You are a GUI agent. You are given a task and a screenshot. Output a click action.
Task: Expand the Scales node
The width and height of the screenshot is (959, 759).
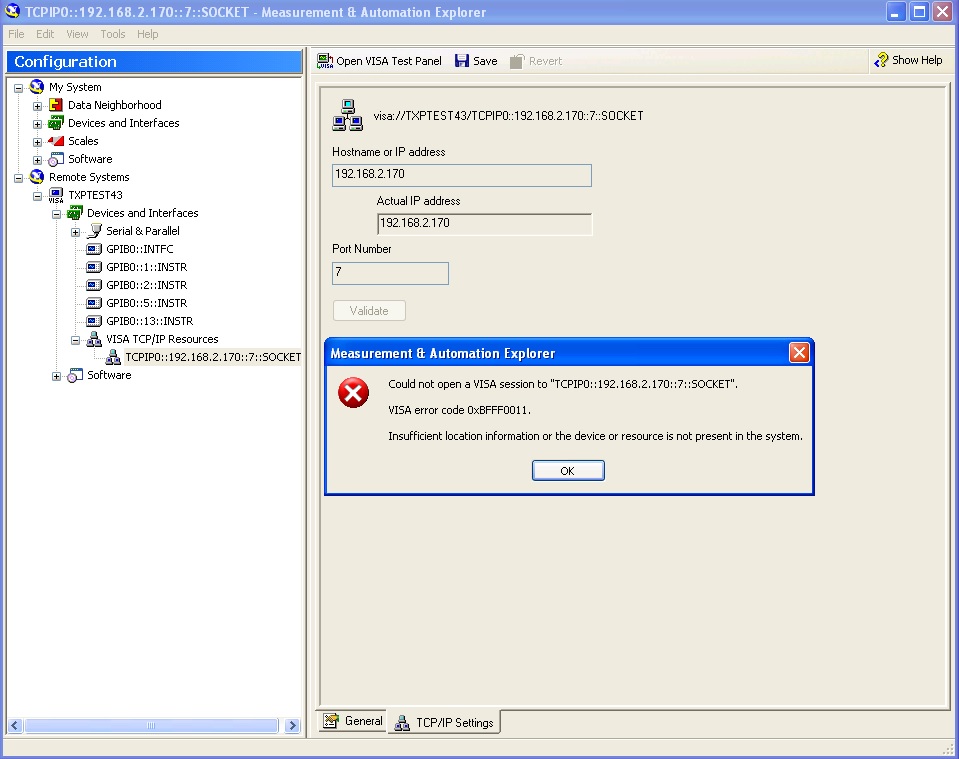(37, 142)
